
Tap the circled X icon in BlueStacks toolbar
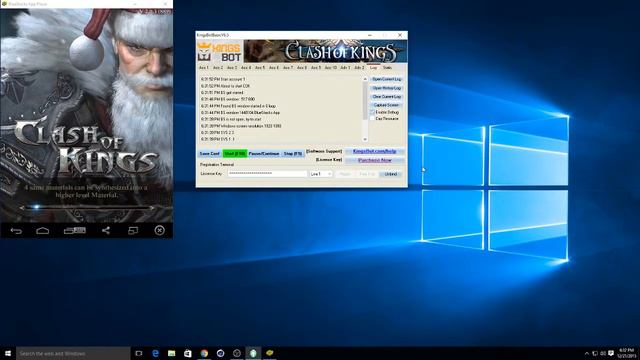160,230
